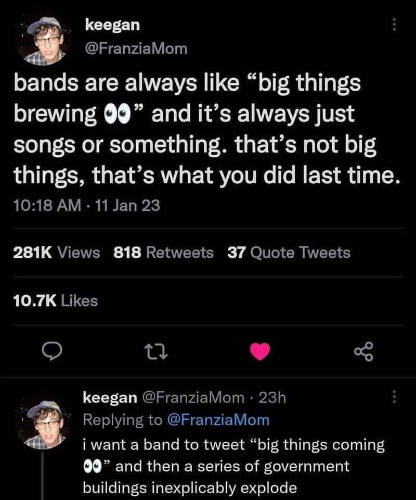Click the keegan display name at top

[112, 25]
